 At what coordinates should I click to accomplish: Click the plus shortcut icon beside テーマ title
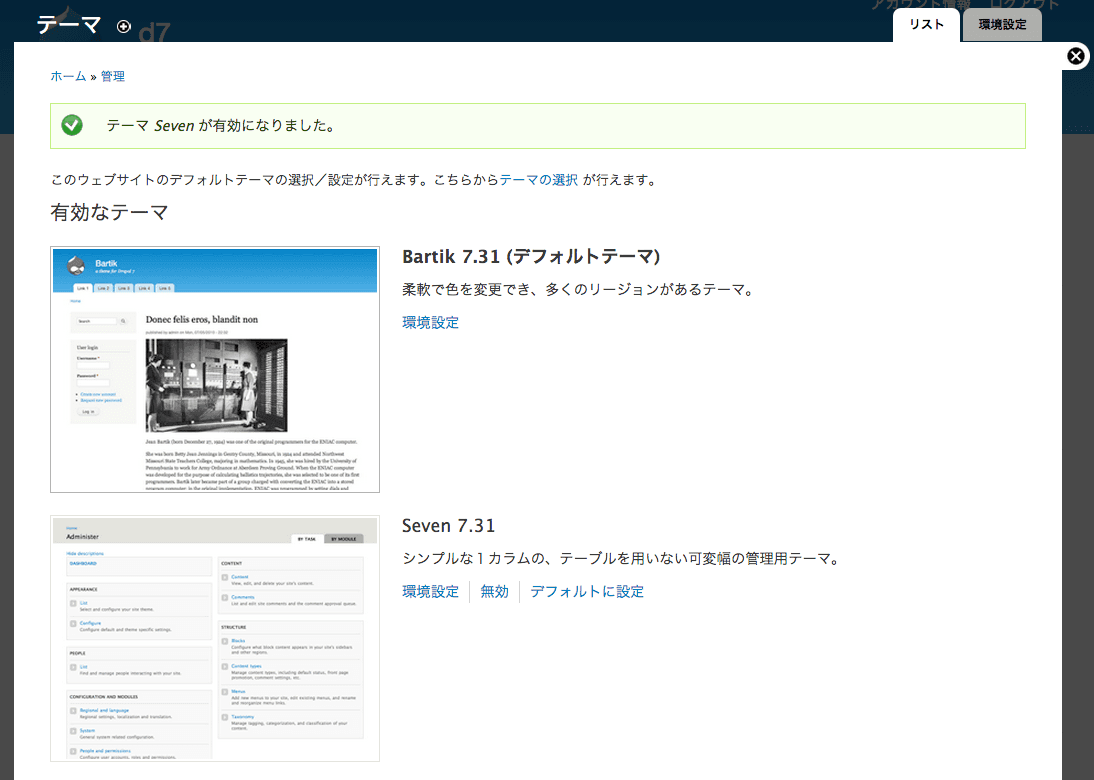point(123,27)
